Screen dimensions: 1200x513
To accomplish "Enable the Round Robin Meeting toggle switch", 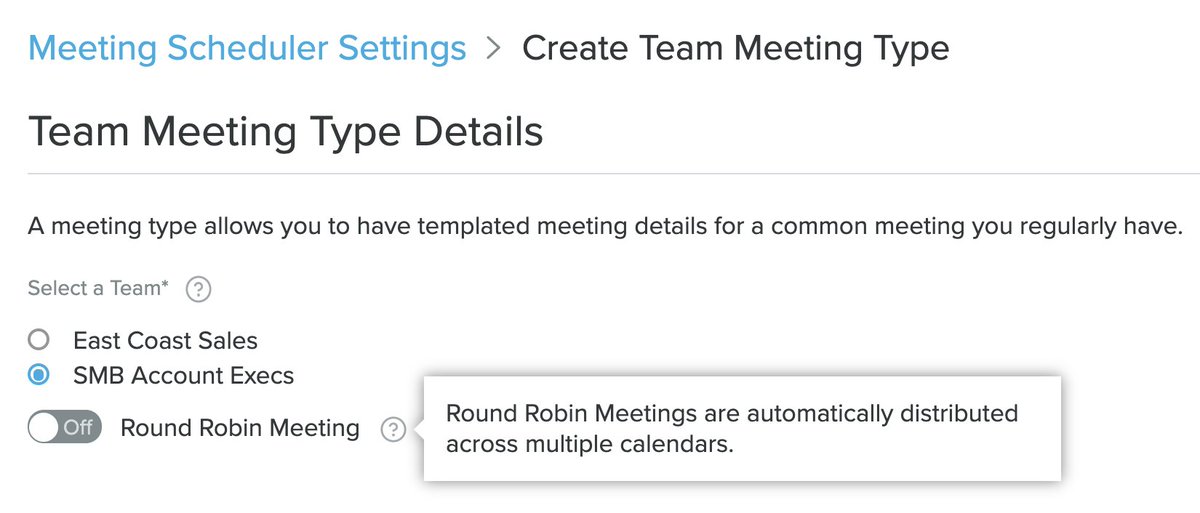I will (x=65, y=428).
